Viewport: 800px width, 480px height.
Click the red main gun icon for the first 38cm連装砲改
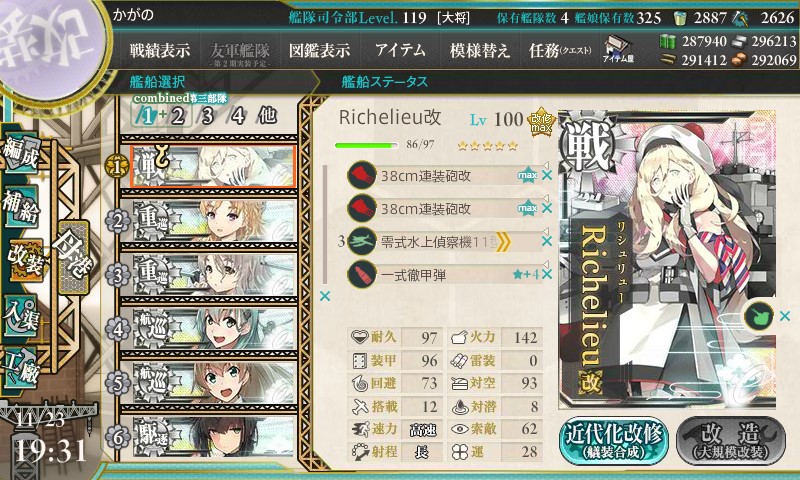point(362,175)
